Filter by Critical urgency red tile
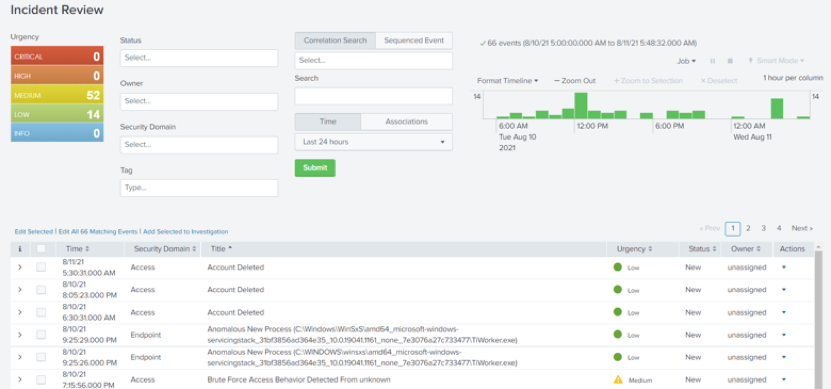 click(x=57, y=56)
